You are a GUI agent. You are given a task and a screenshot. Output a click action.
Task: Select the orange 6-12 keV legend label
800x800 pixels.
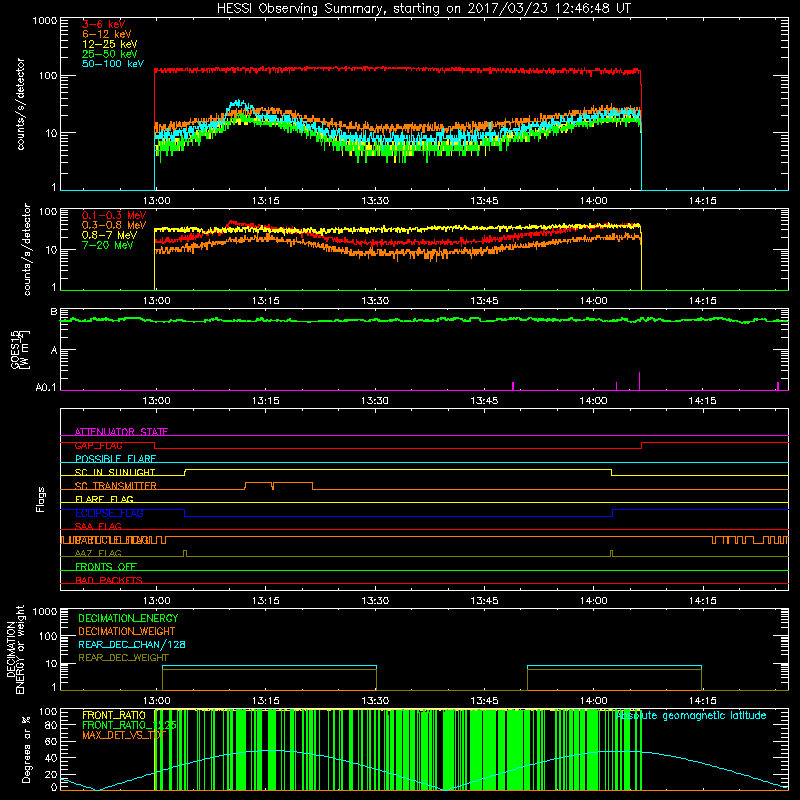coord(107,34)
